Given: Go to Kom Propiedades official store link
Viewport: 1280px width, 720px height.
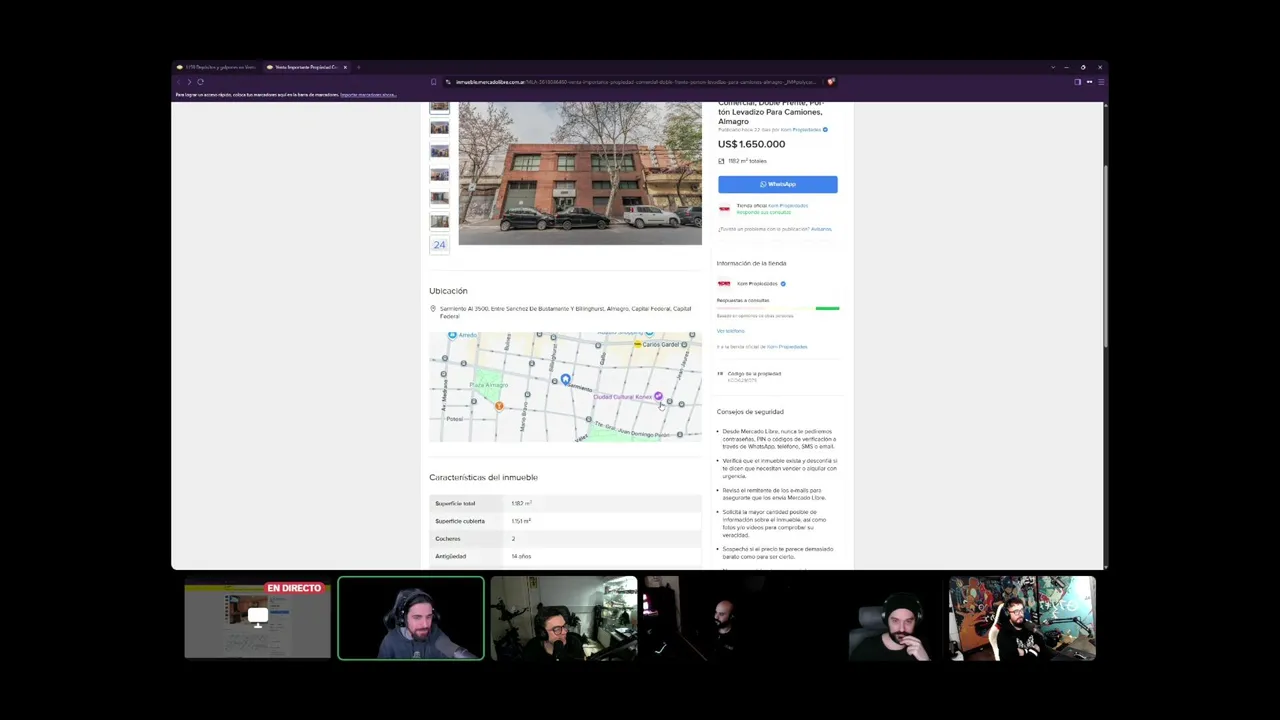Looking at the screenshot, I should [x=787, y=347].
